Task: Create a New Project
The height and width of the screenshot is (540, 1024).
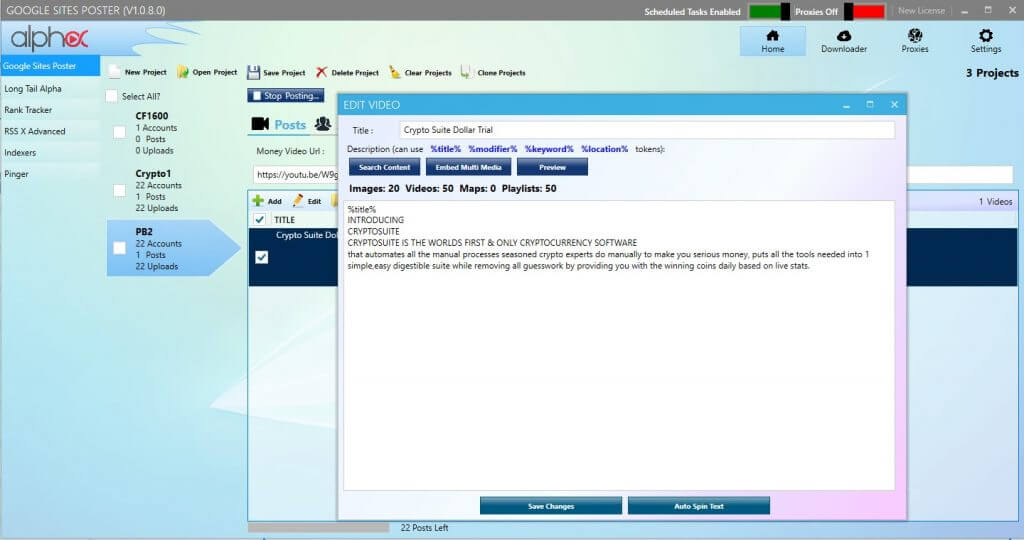Action: tap(138, 72)
